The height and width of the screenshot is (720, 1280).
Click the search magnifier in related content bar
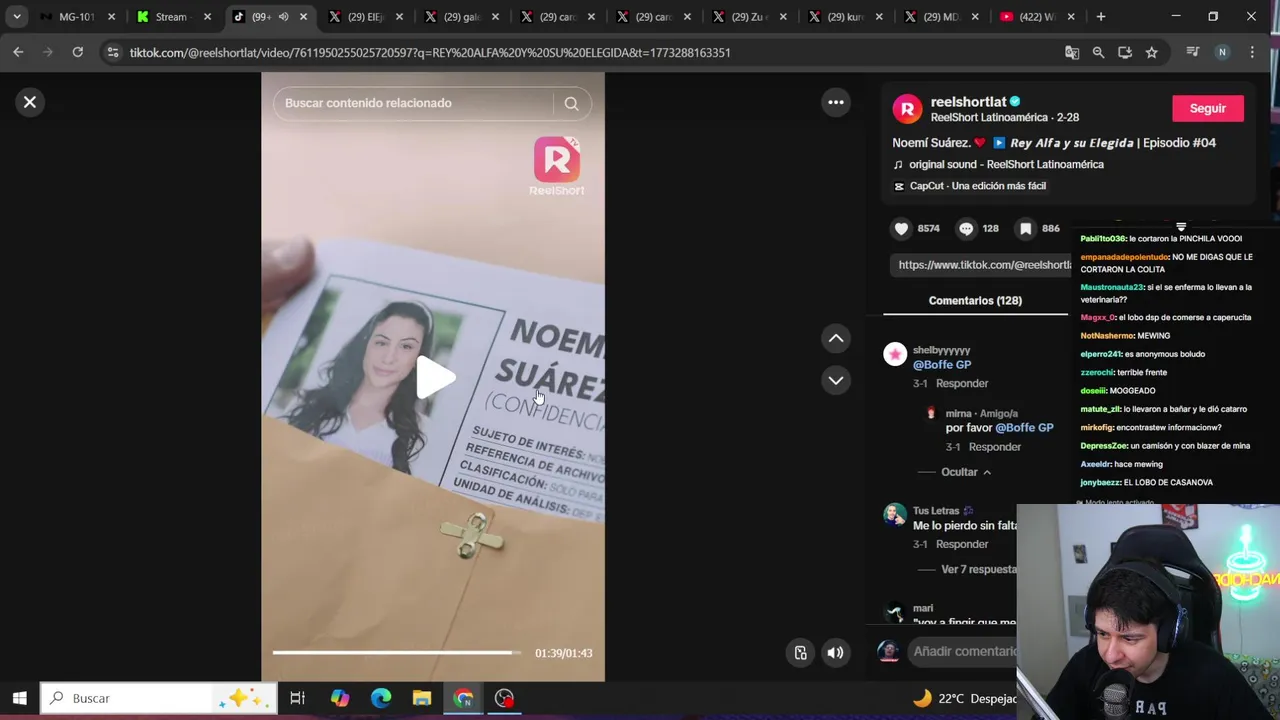pos(571,103)
